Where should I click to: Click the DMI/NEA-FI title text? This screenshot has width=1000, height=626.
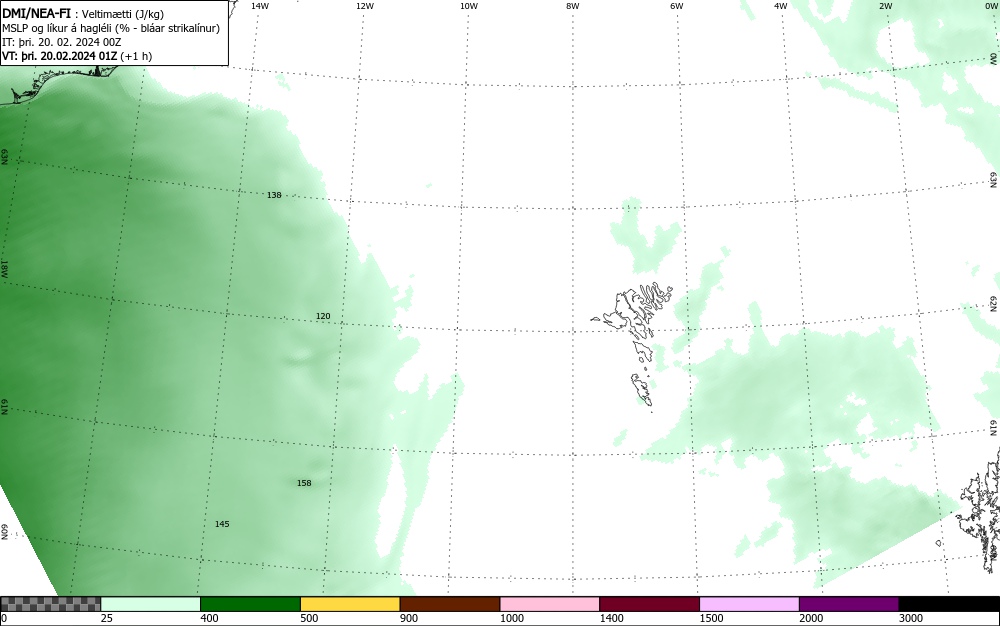pos(36,14)
